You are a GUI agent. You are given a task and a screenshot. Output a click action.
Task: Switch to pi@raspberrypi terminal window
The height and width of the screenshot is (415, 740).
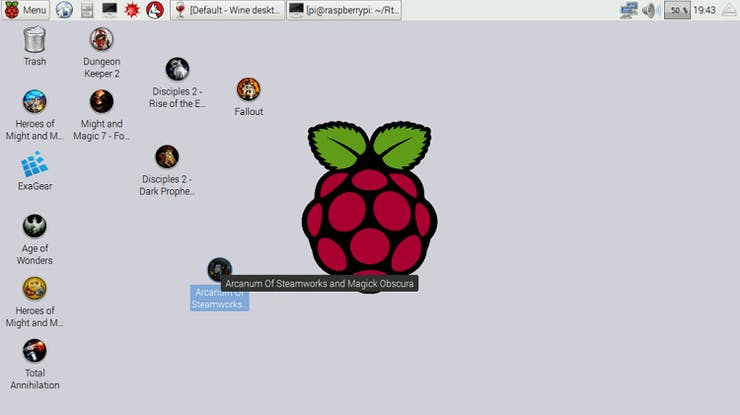point(345,10)
